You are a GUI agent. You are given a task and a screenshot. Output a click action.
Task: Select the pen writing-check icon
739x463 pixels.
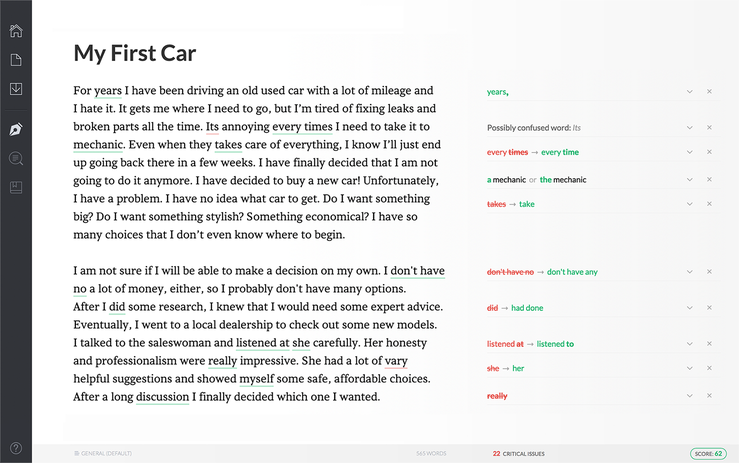tap(16, 130)
